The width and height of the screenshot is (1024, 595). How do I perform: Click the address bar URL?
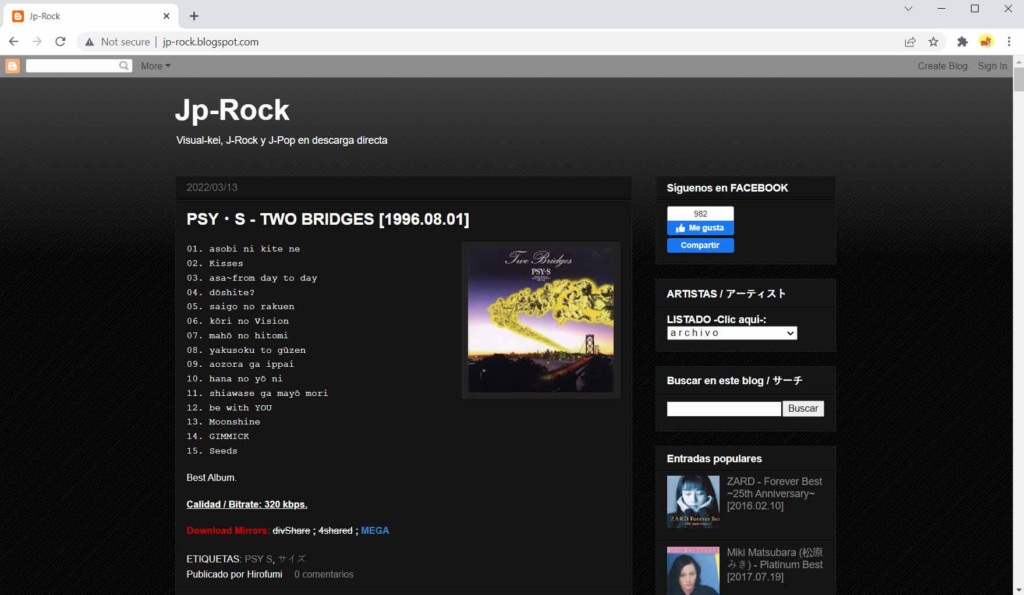coord(210,42)
